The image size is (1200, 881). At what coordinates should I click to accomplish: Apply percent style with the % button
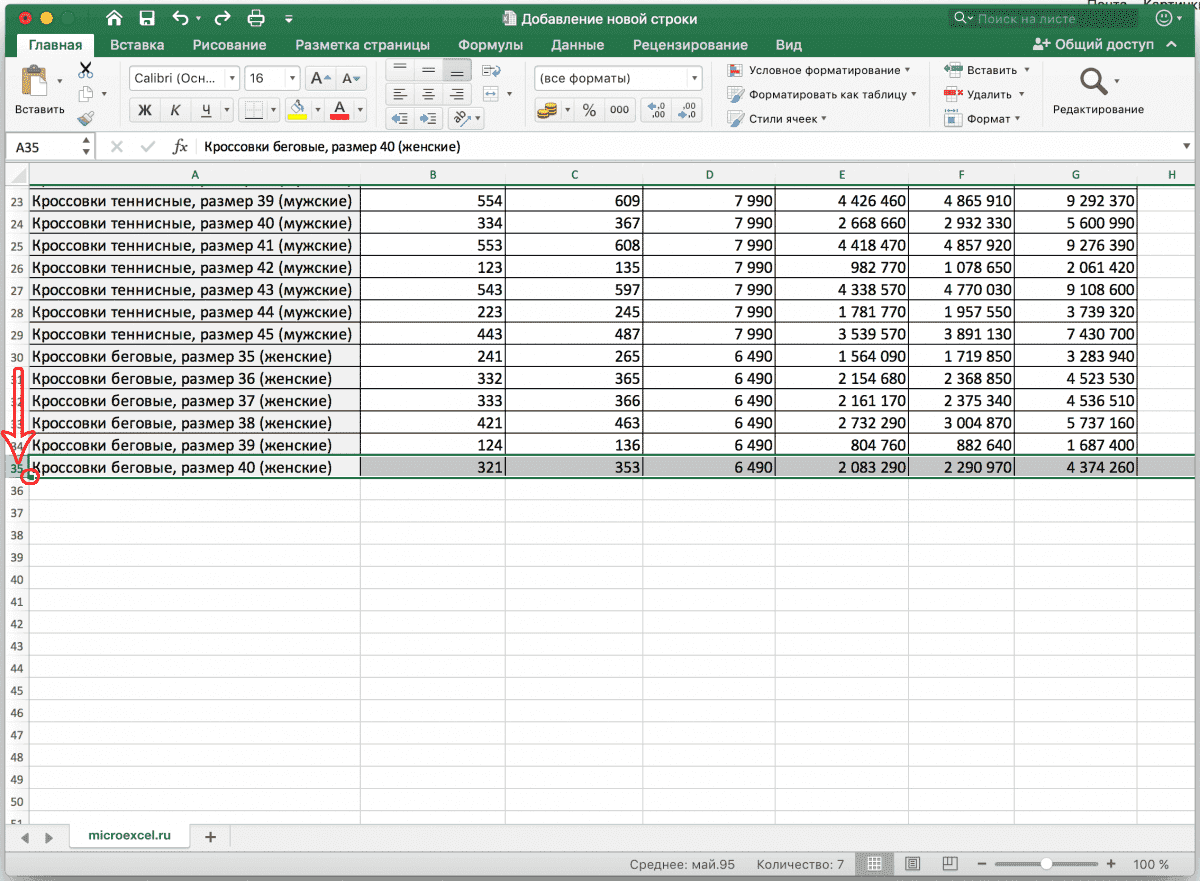[x=589, y=110]
